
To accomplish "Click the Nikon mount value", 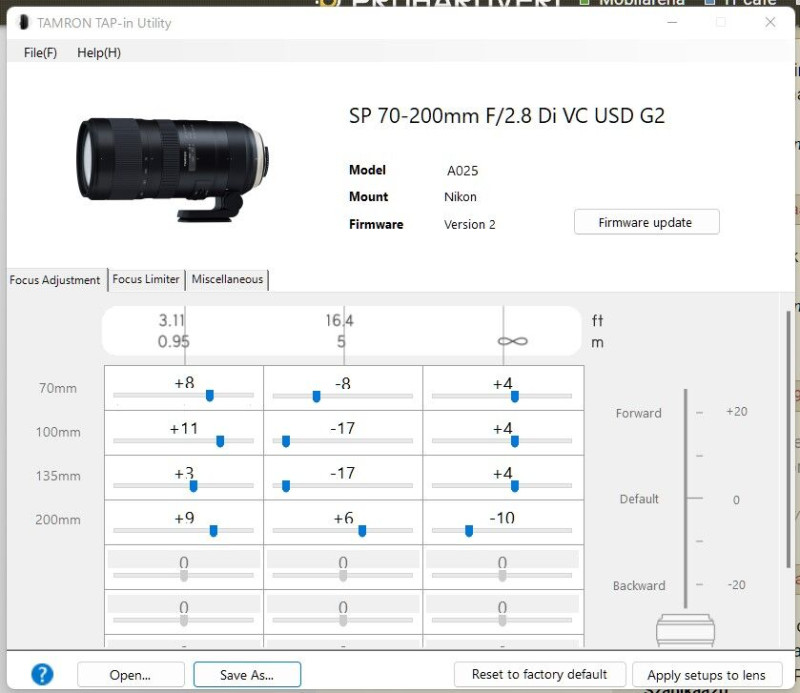I will [460, 197].
